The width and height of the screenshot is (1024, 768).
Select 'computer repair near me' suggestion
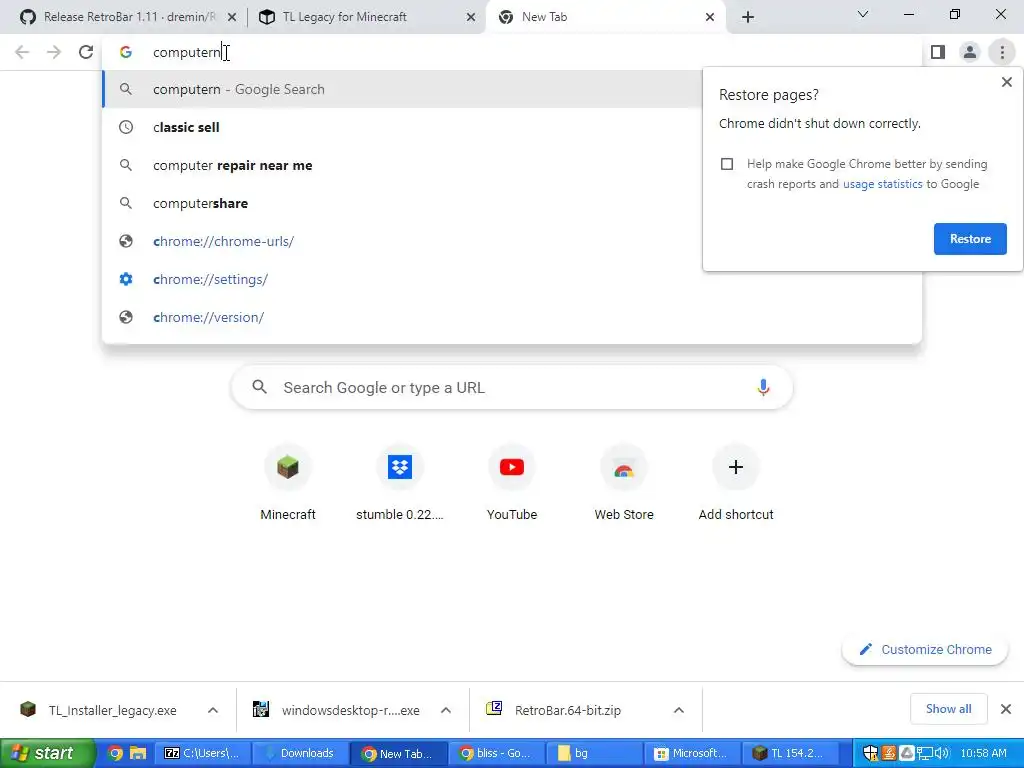[402, 165]
